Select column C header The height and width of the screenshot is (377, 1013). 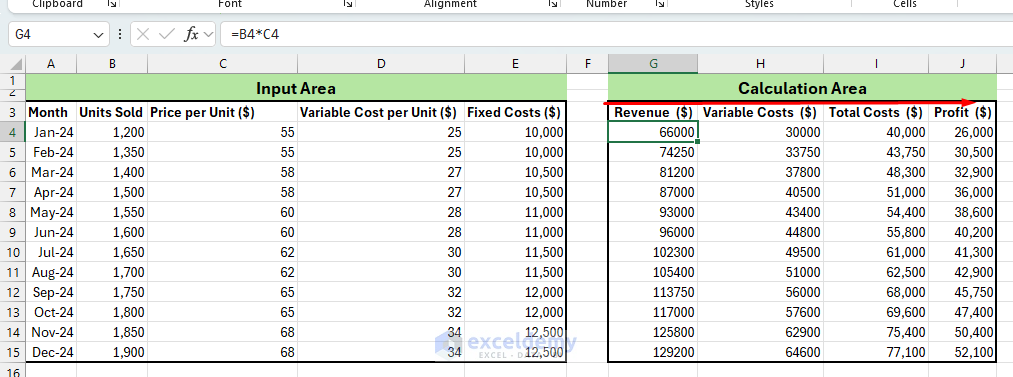222,64
